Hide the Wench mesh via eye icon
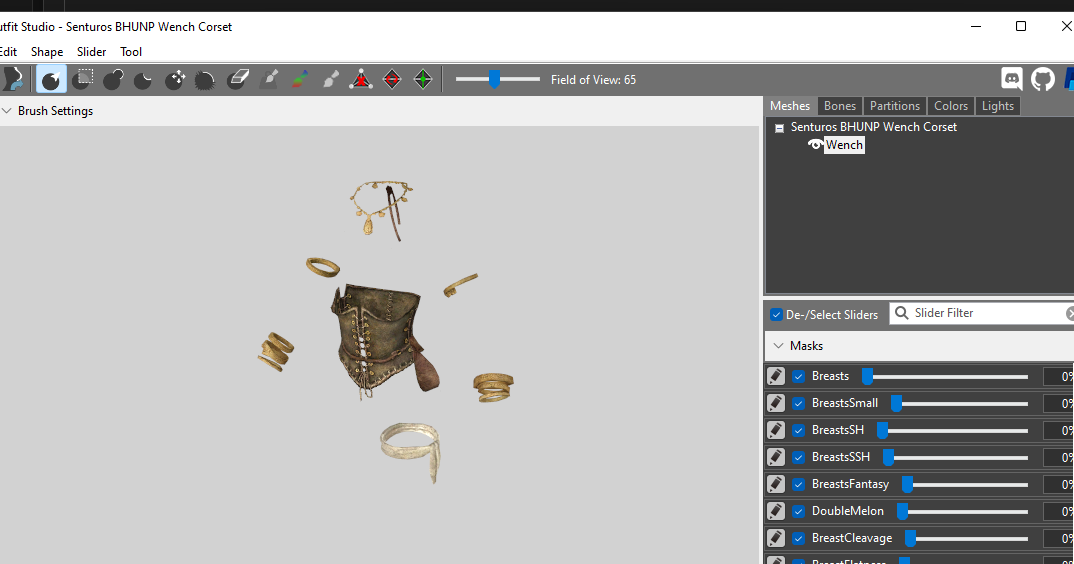The width and height of the screenshot is (1074, 564). (x=815, y=145)
